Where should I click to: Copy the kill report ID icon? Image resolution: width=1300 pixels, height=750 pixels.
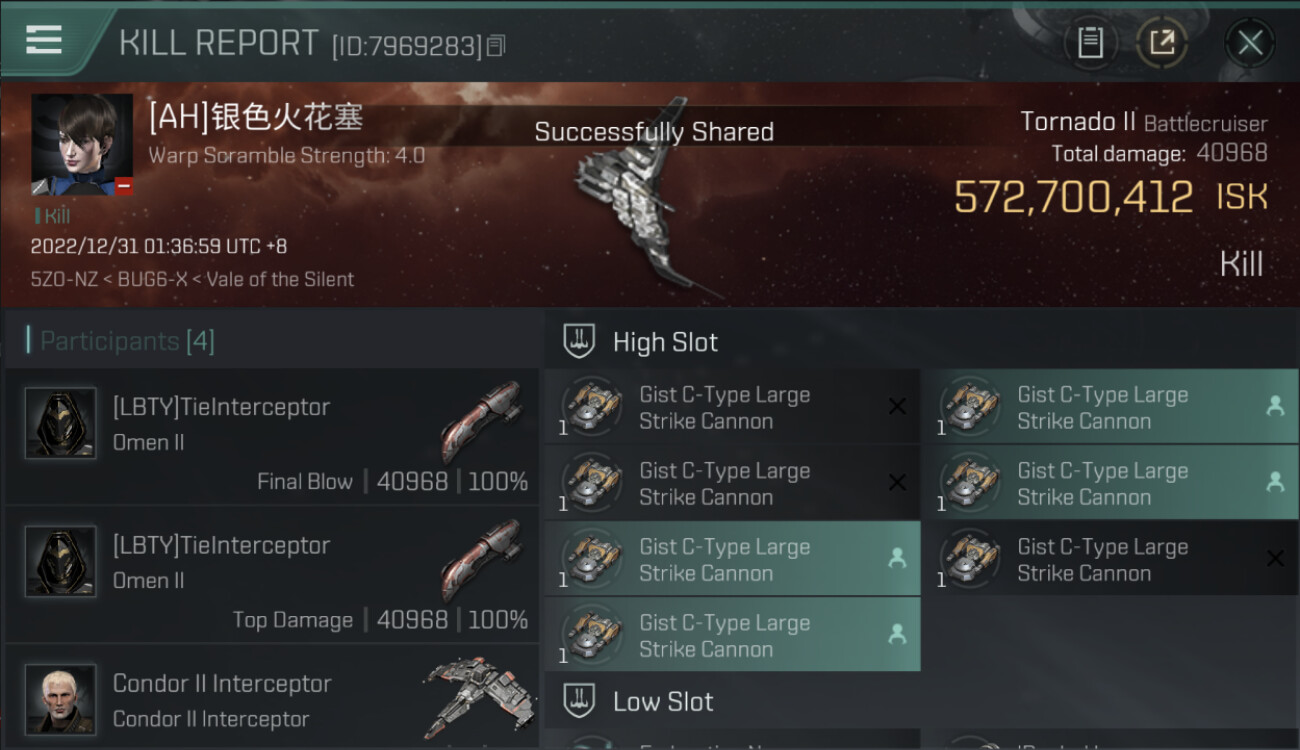[496, 45]
